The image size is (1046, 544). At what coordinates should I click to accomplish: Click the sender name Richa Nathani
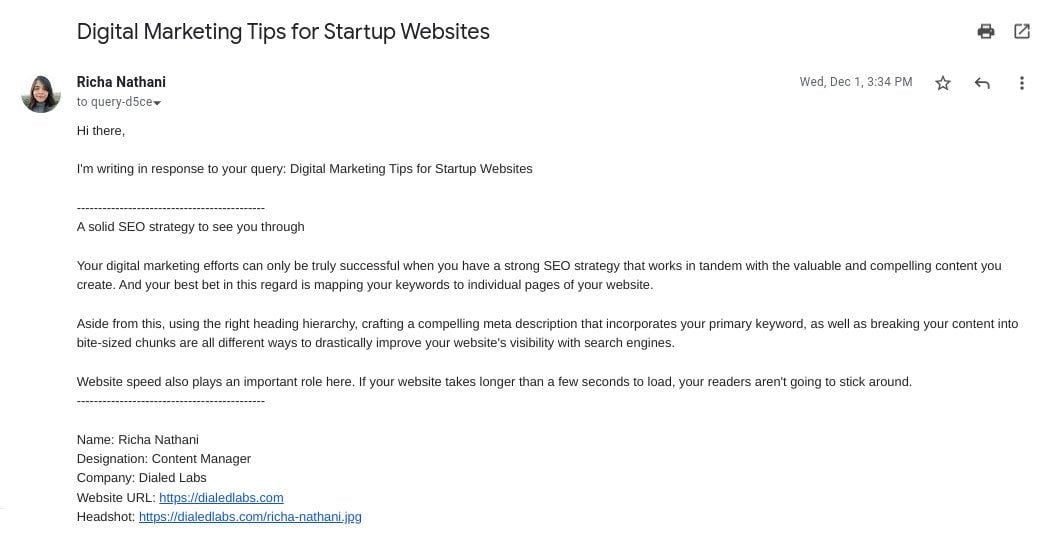(x=121, y=82)
